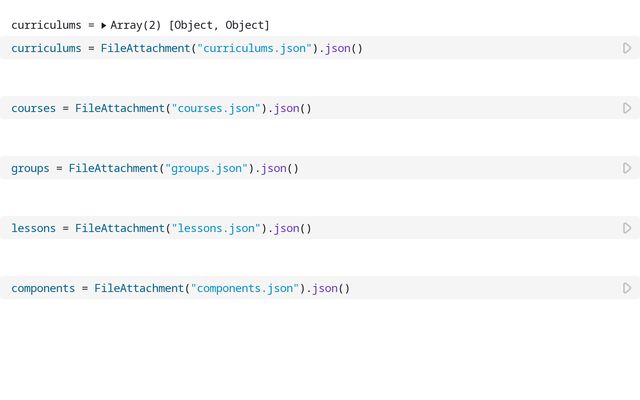This screenshot has width=640, height=400.
Task: Click the "components.json" string literal
Action: 245,288
